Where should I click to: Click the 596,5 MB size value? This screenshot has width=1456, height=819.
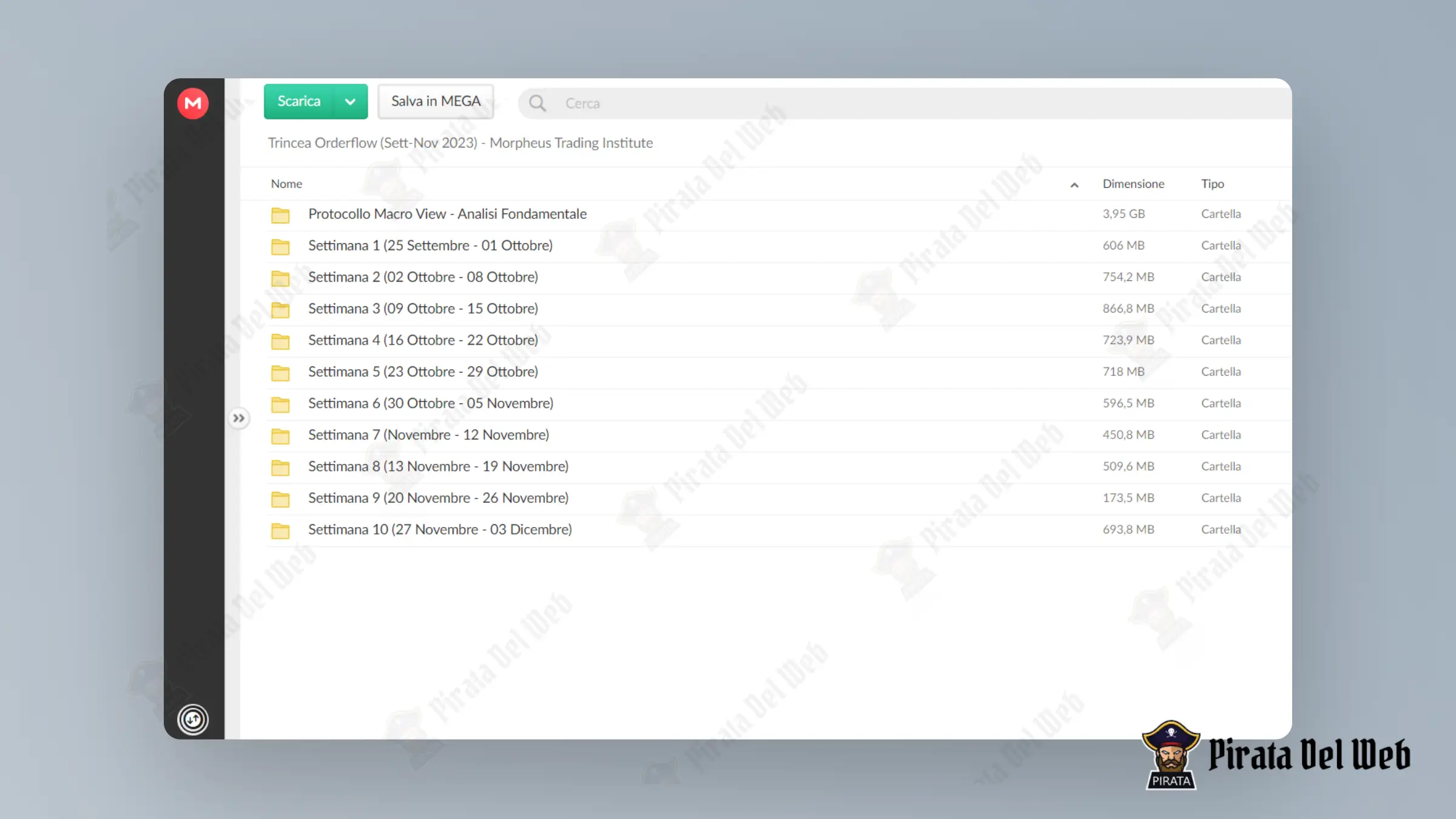tap(1128, 403)
